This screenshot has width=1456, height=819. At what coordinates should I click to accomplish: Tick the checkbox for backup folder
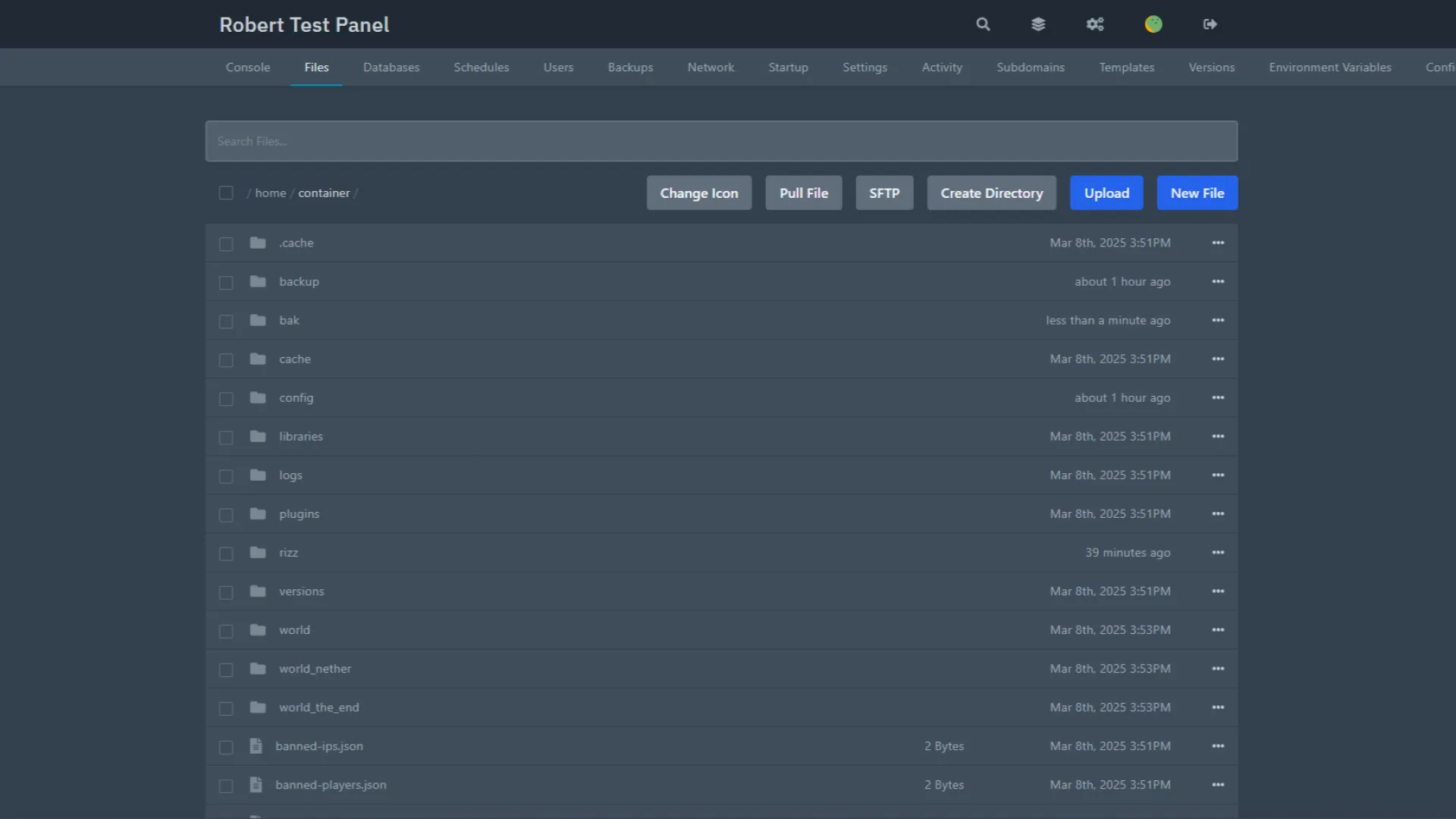(x=226, y=283)
